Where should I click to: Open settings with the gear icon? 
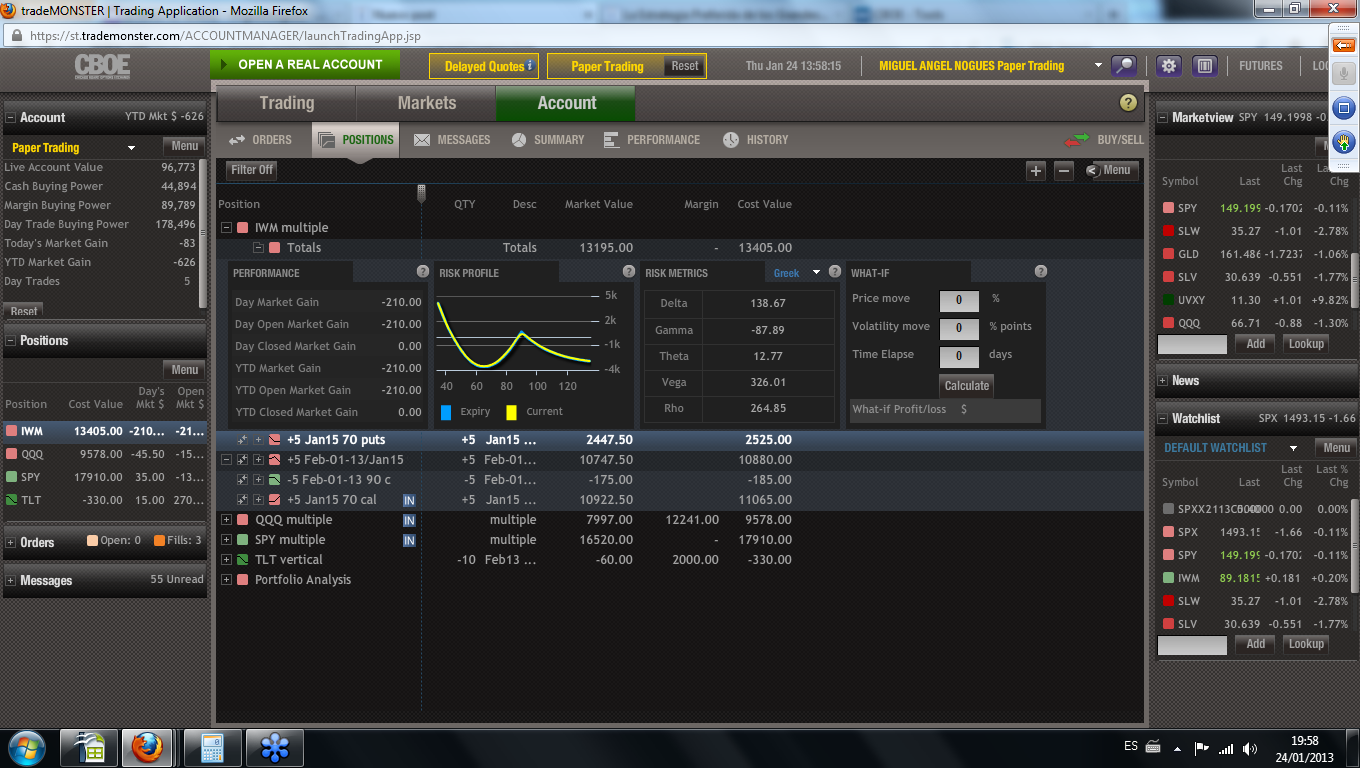tap(1169, 66)
